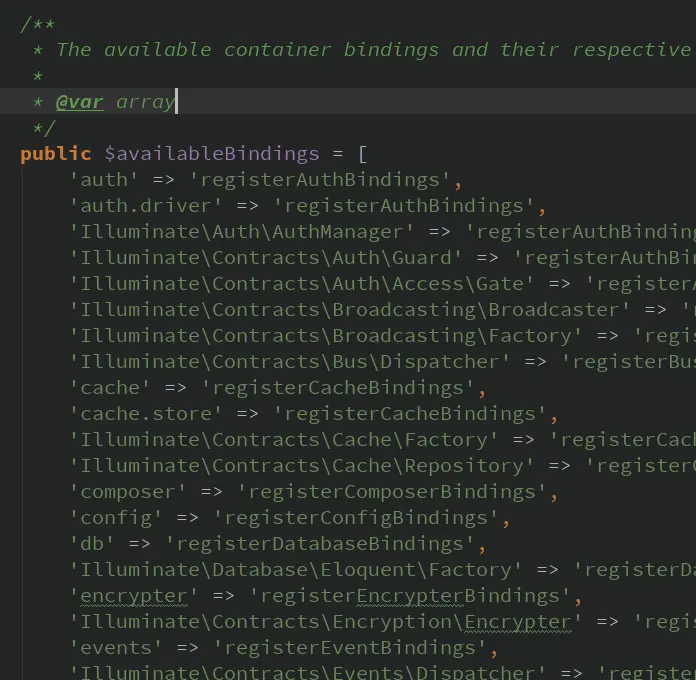Click the 'events' array key

[x=116, y=648]
